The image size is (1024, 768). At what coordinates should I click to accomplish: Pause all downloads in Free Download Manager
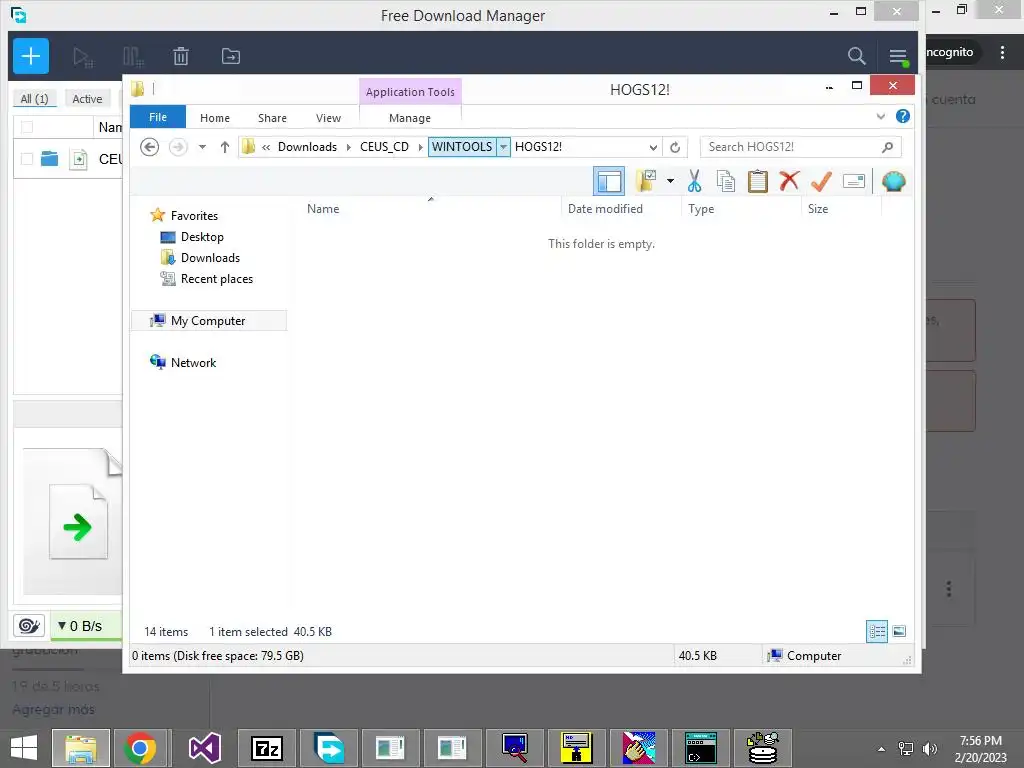133,57
